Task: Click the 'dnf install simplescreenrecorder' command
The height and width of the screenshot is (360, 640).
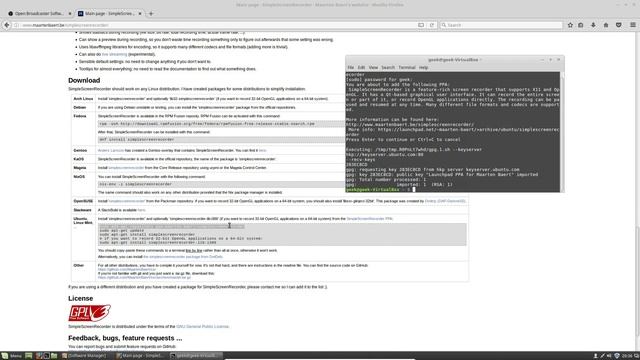Action: [x=137, y=140]
